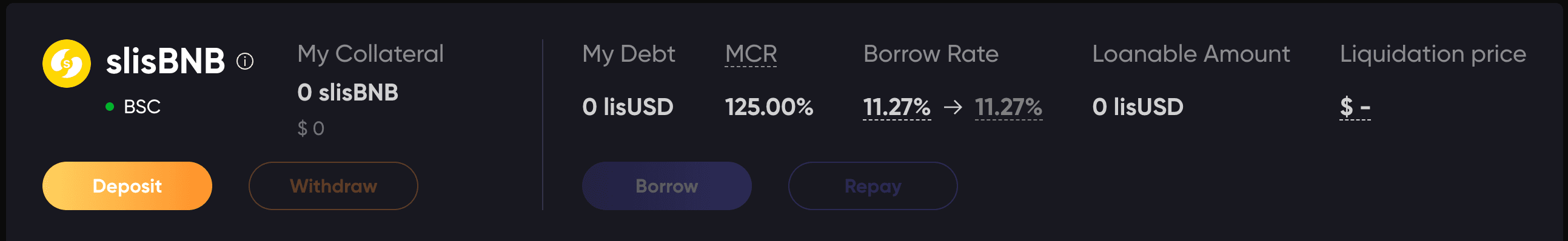Click the Withdraw button
The width and height of the screenshot is (1568, 241).
point(333,186)
